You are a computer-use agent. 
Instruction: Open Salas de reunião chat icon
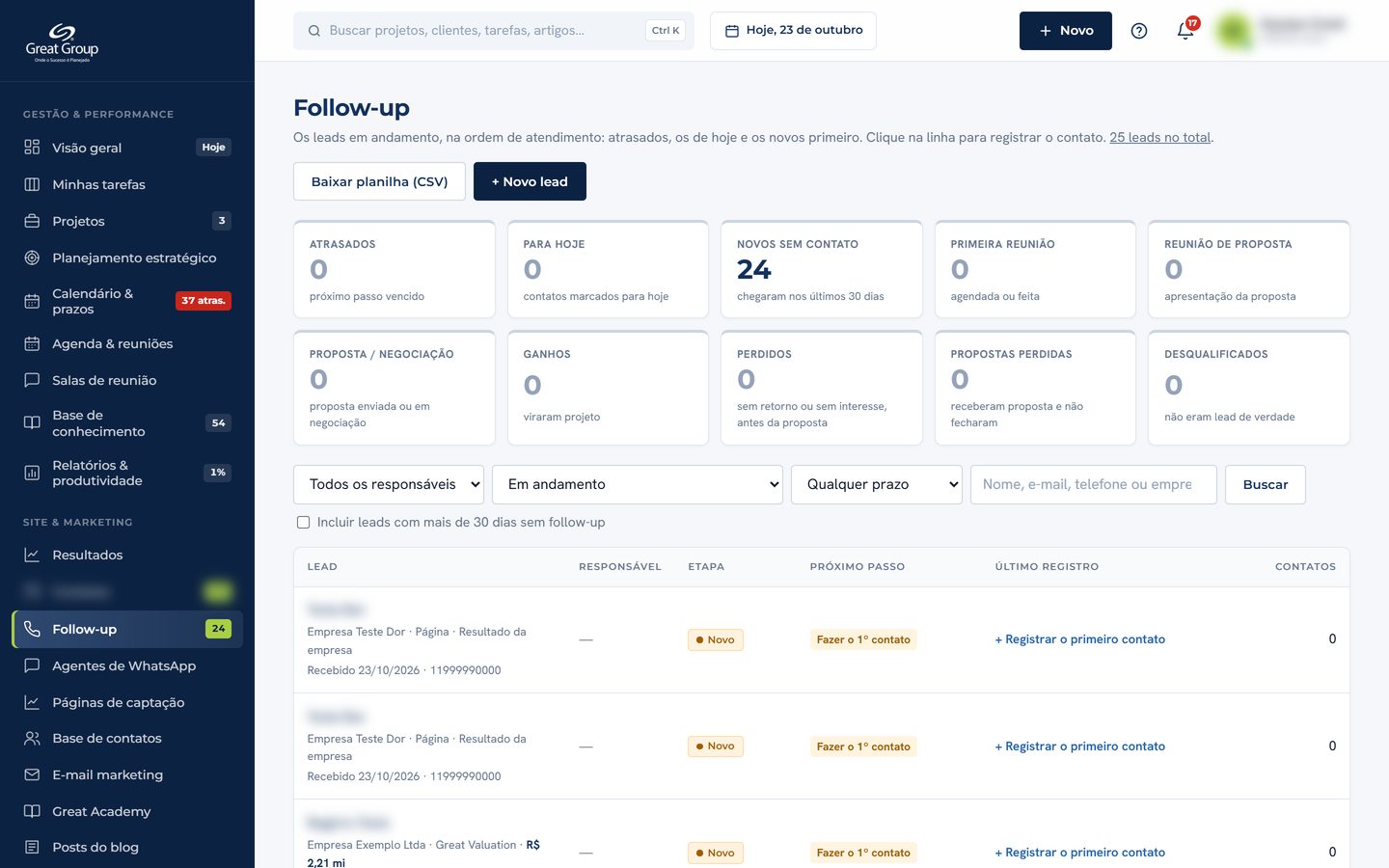(32, 380)
